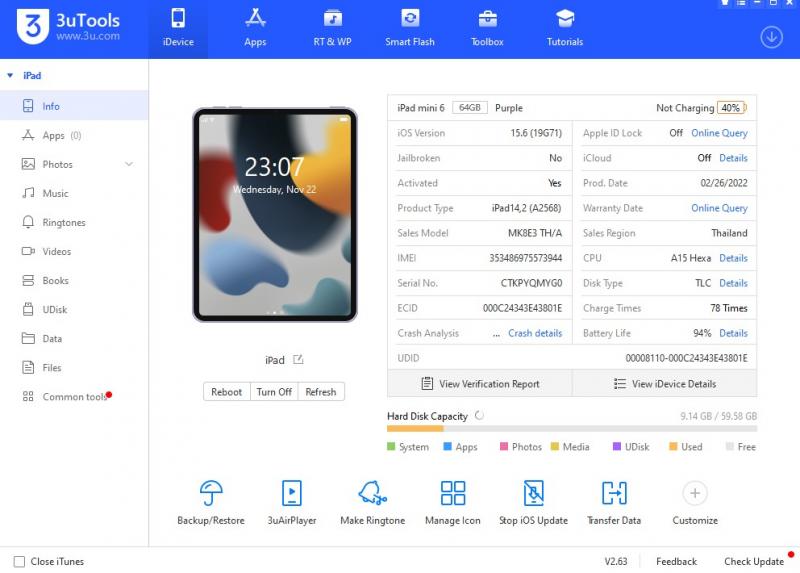Open Books in the sidebar
800x573 pixels.
click(x=74, y=281)
